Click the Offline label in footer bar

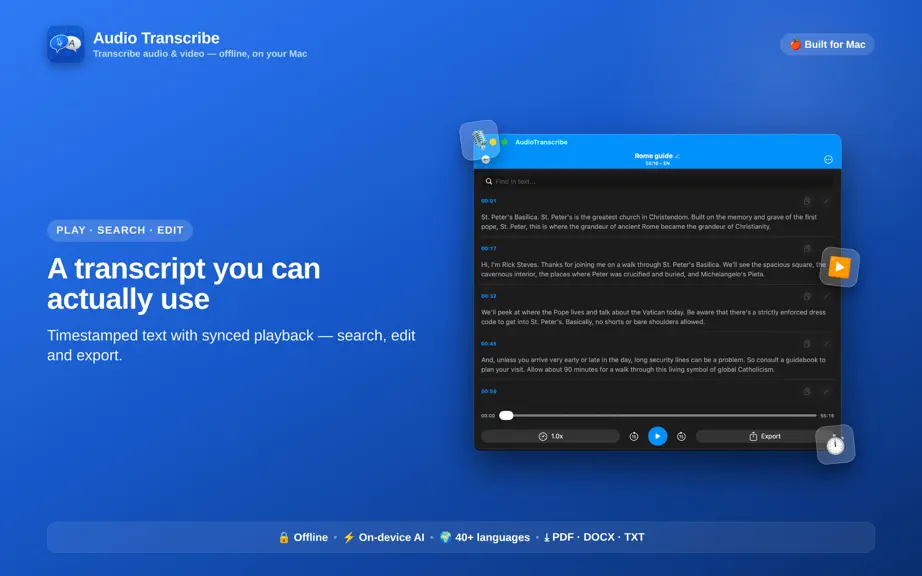tap(303, 537)
